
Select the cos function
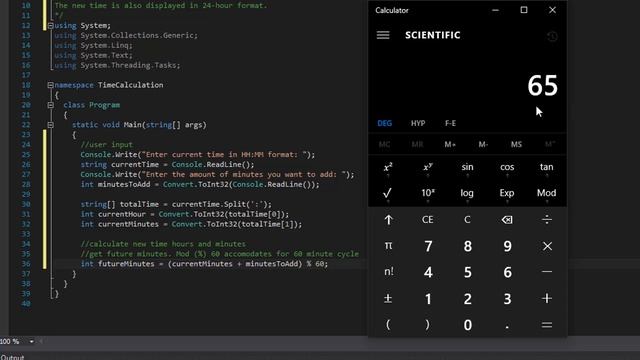click(507, 168)
